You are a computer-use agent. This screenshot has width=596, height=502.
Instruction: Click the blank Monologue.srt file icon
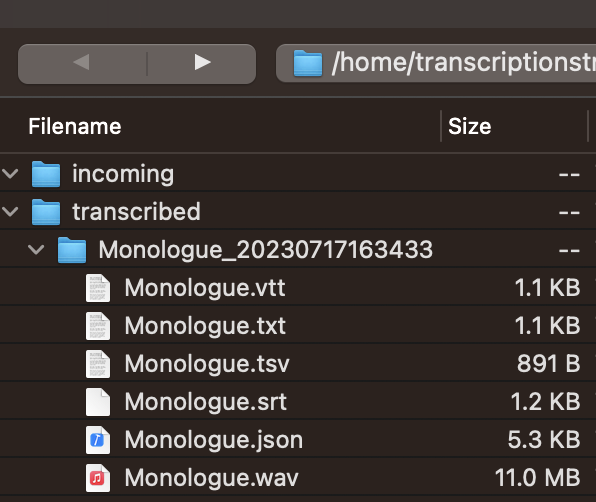98,402
